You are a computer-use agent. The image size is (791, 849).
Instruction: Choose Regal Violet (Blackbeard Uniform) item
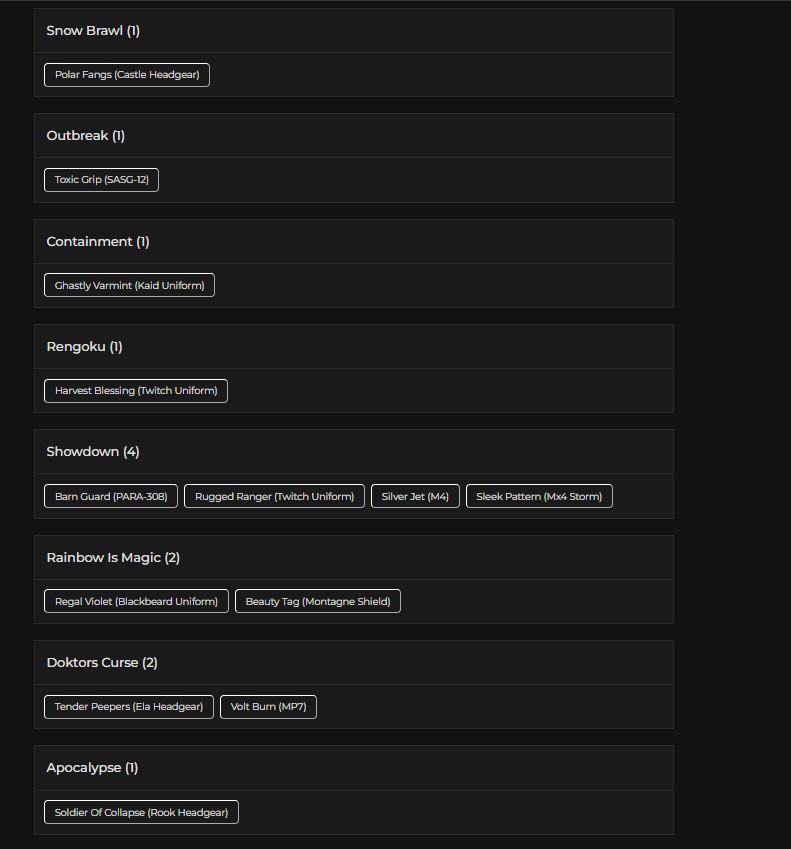pos(136,601)
